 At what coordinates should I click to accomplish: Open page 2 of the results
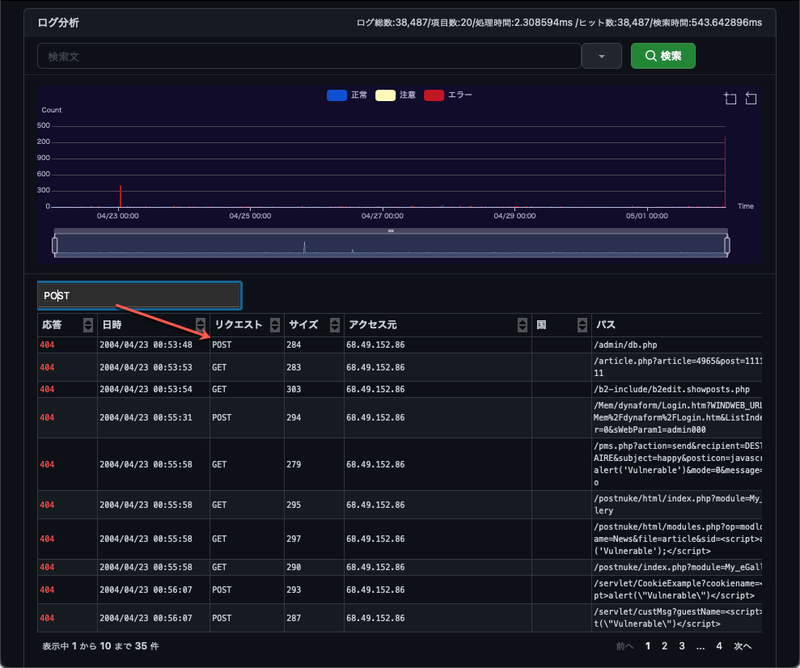[x=665, y=647]
